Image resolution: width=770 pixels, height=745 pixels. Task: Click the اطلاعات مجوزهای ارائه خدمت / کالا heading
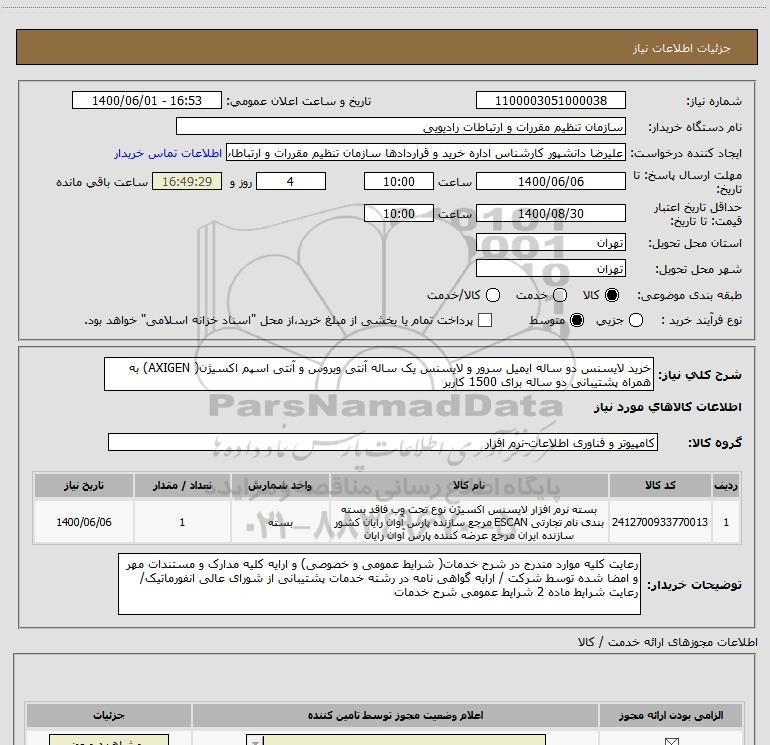click(667, 642)
